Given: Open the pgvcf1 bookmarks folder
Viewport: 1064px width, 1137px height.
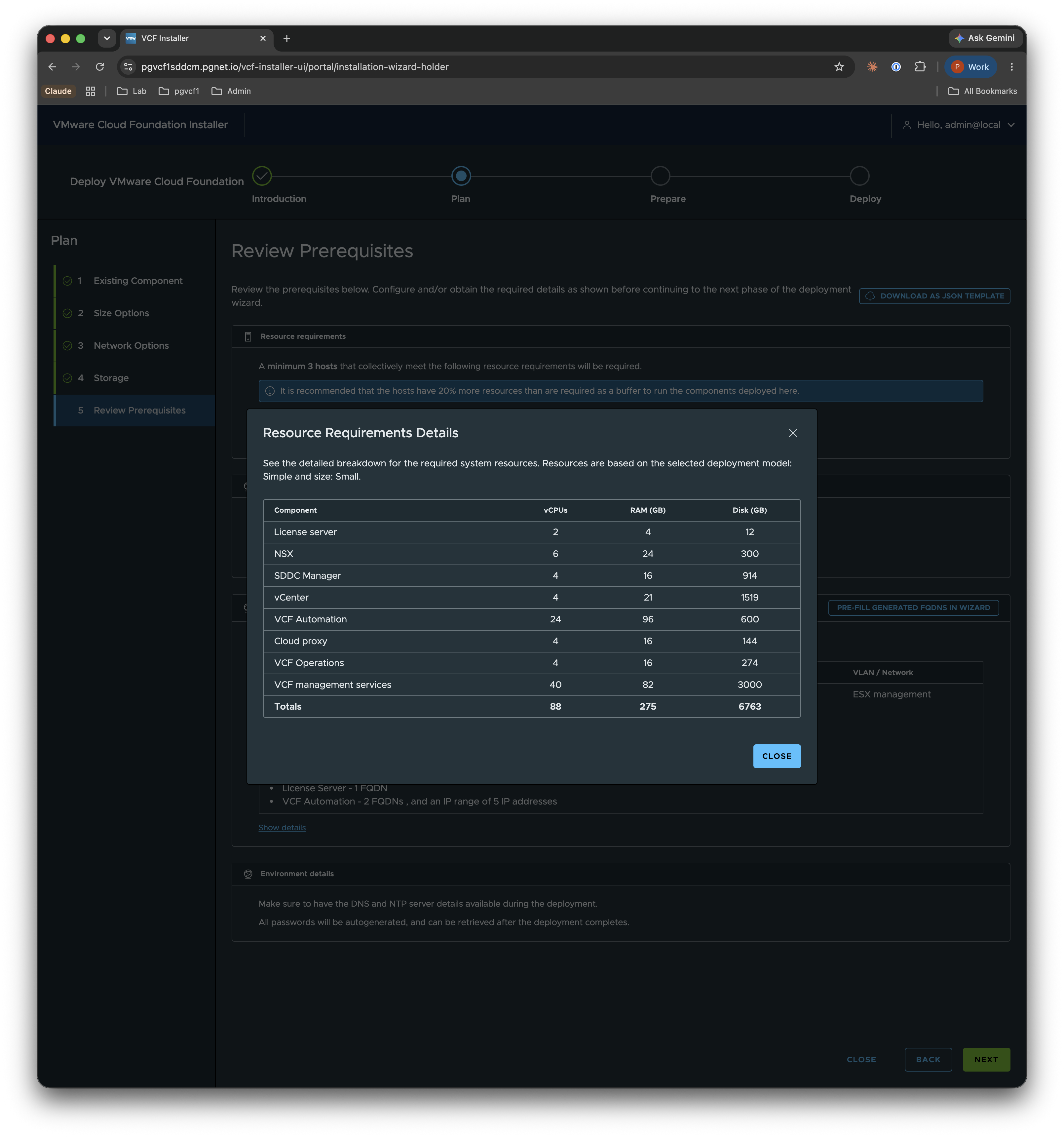Looking at the screenshot, I should point(179,91).
